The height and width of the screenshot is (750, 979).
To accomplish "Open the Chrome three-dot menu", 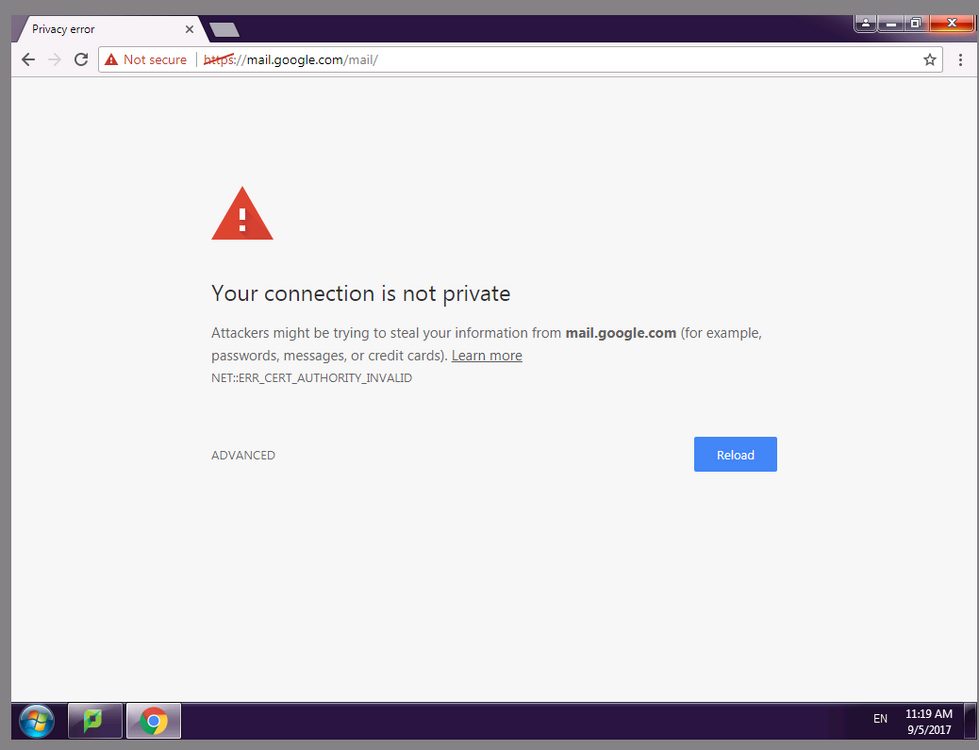I will coord(960,60).
